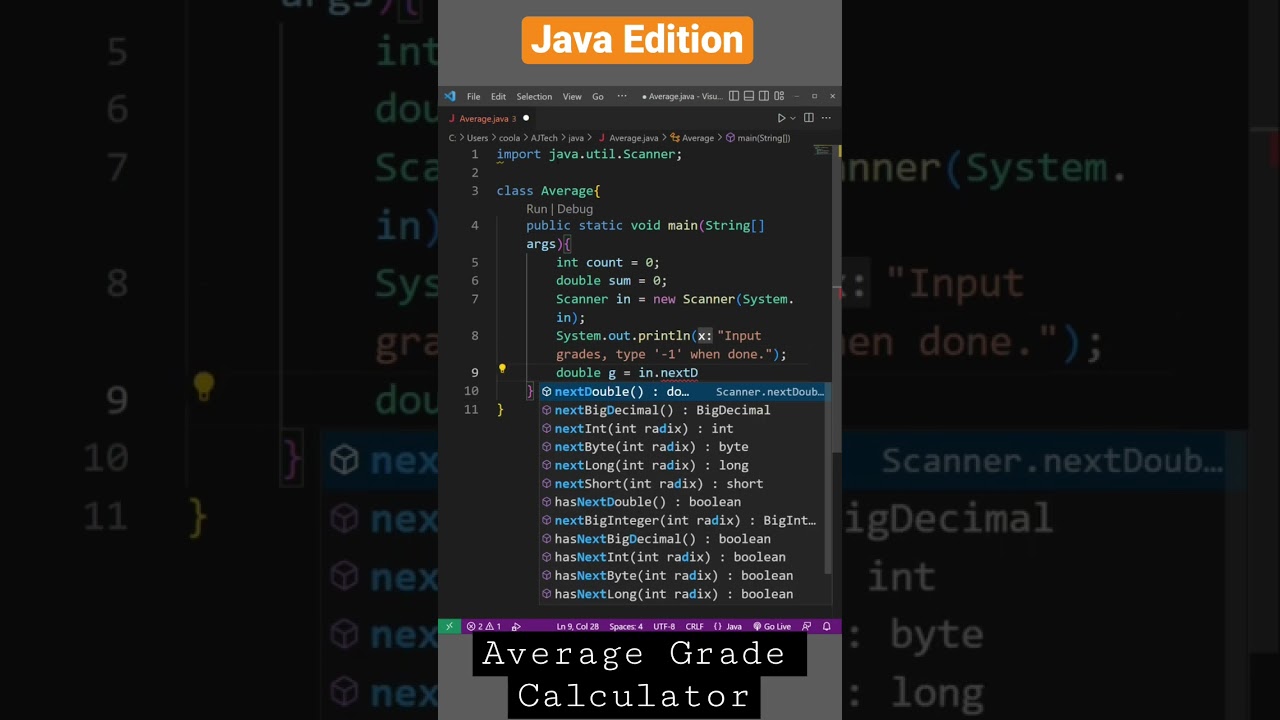This screenshot has width=1280, height=720.
Task: Click the Debug CodeLens link above main
Action: tap(575, 209)
